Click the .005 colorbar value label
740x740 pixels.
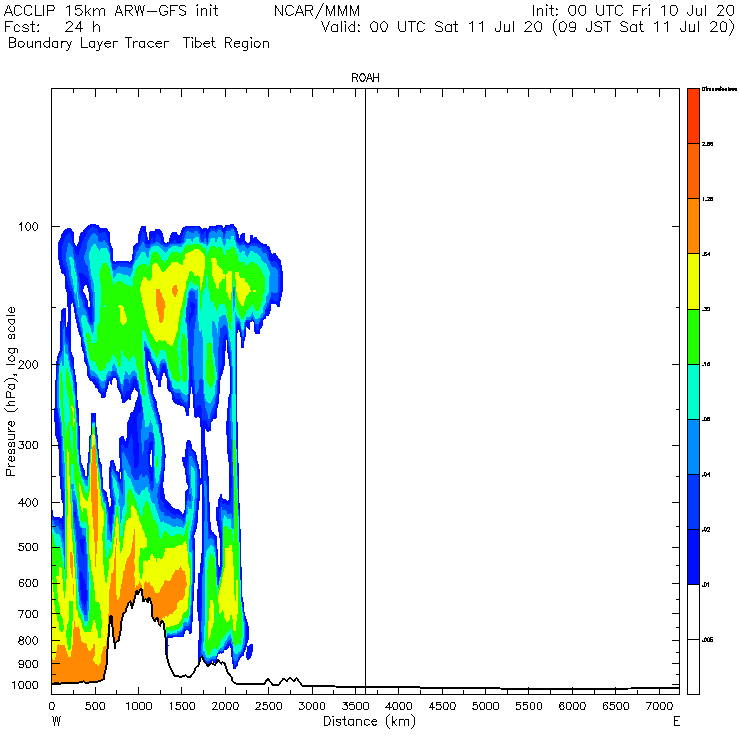point(707,640)
